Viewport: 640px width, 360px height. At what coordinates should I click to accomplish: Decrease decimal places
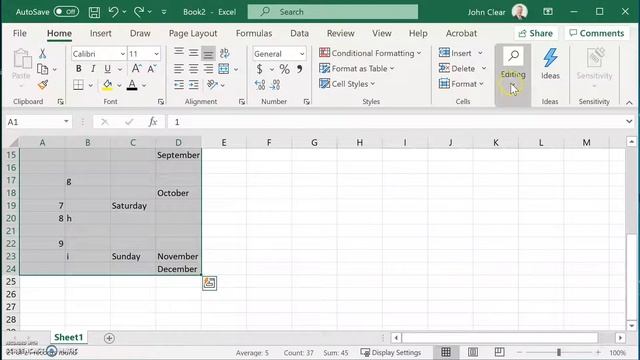tap(276, 85)
